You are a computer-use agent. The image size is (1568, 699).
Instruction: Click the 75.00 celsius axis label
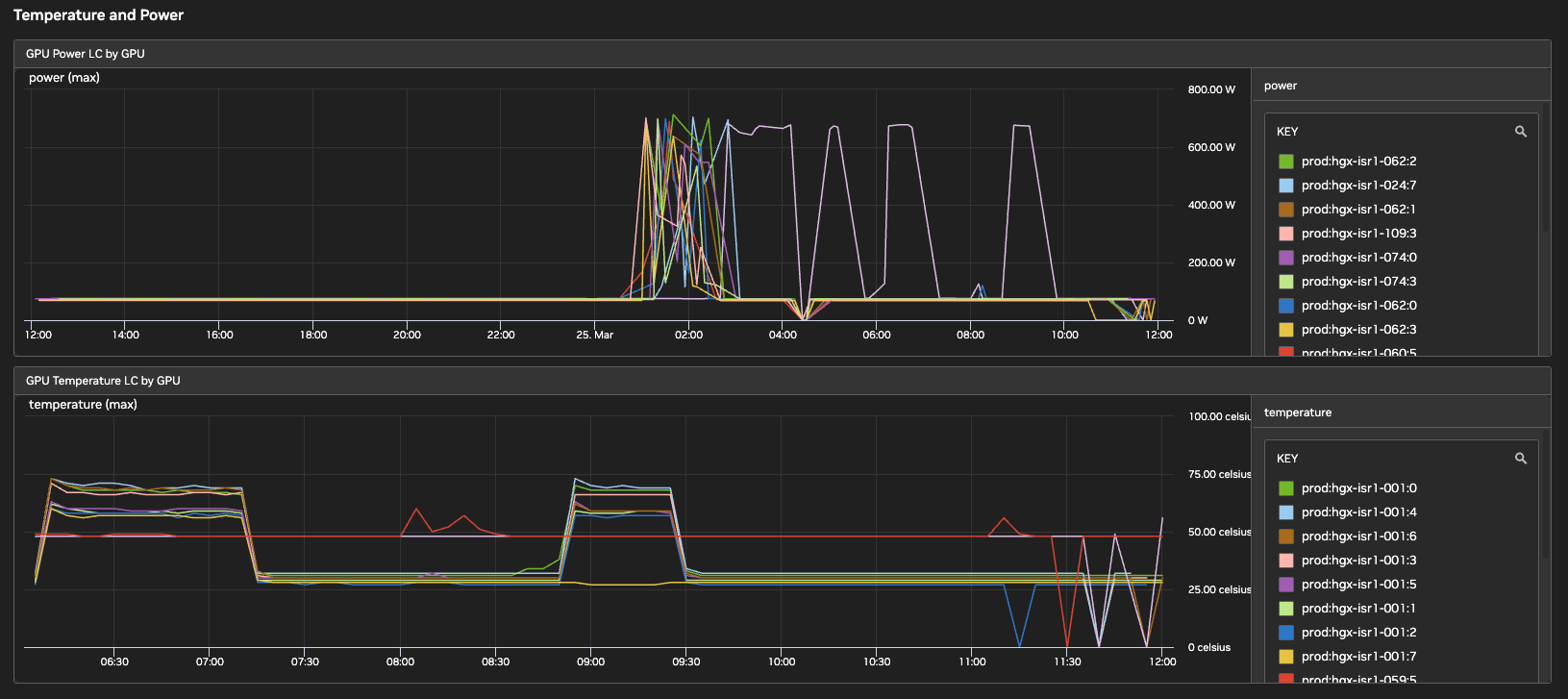tap(1220, 474)
